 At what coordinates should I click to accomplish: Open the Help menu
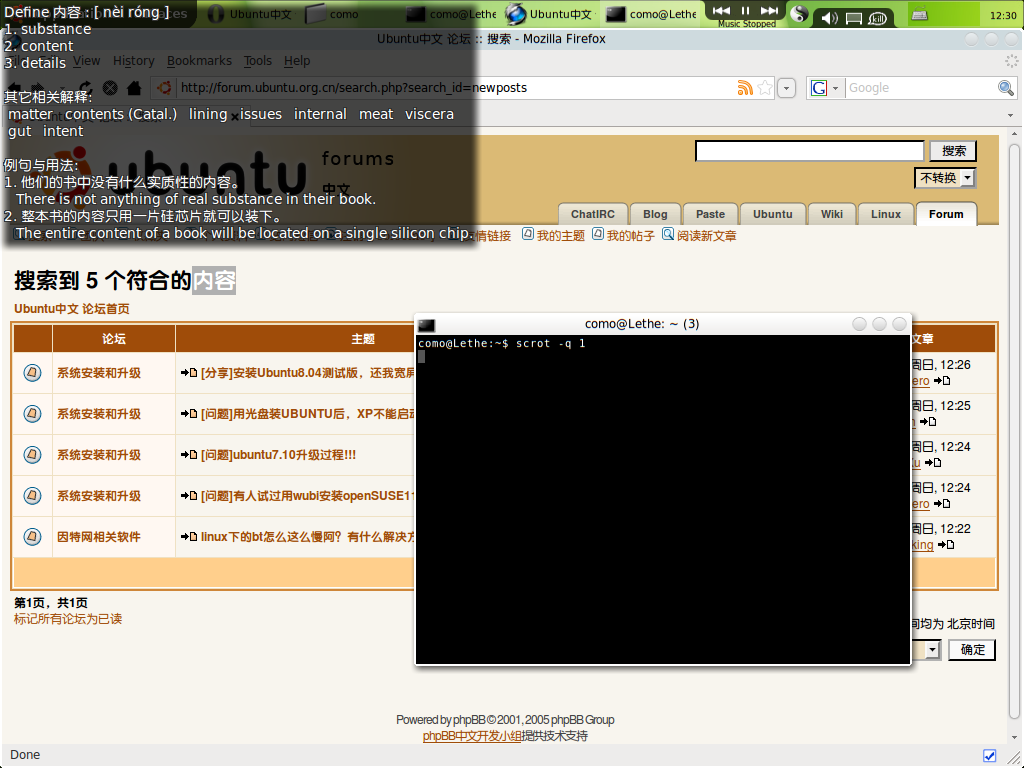(x=297, y=61)
